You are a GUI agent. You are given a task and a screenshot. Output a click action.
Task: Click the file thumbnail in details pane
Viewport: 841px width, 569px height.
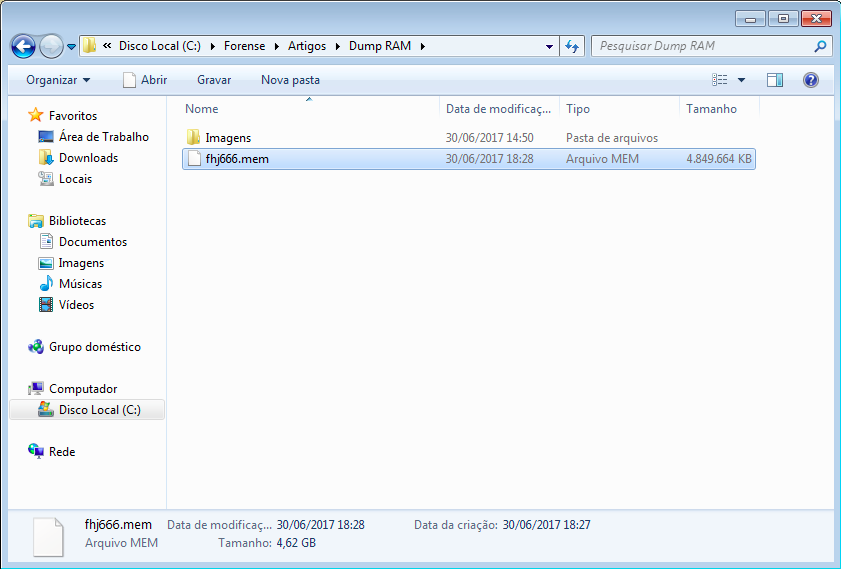(x=48, y=537)
